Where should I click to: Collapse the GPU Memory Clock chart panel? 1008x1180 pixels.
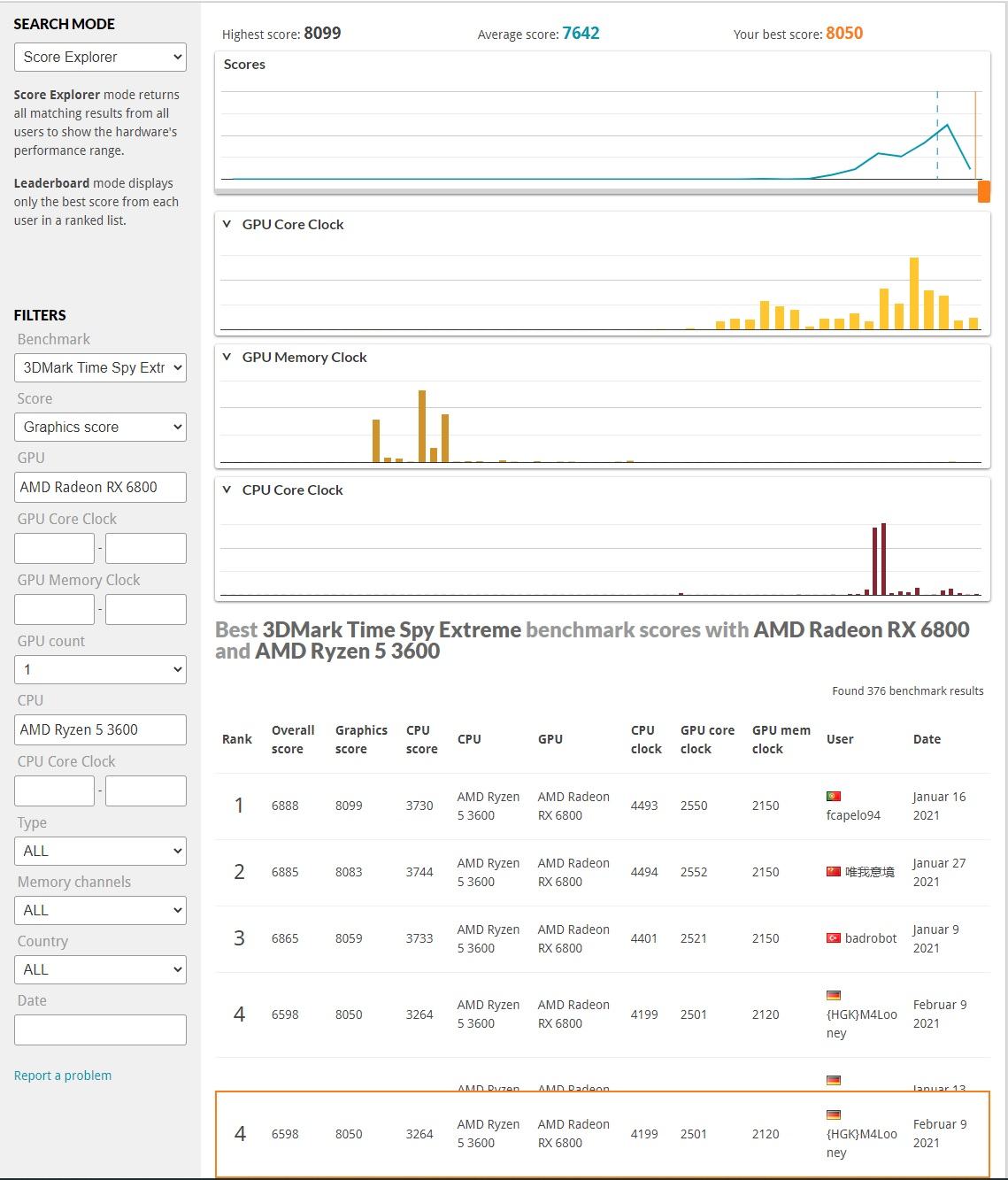pos(227,358)
